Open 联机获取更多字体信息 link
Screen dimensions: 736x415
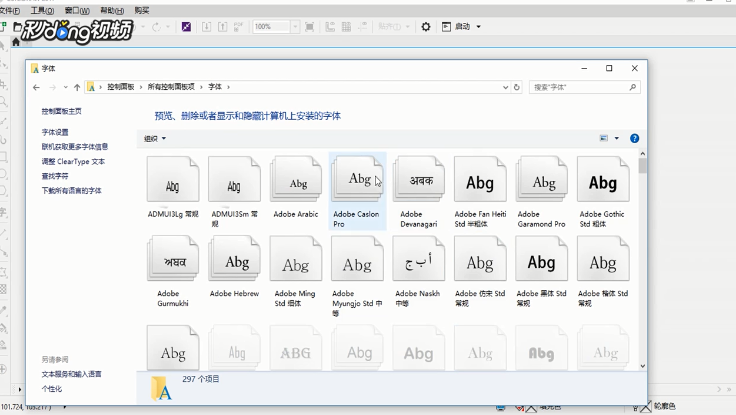75,147
